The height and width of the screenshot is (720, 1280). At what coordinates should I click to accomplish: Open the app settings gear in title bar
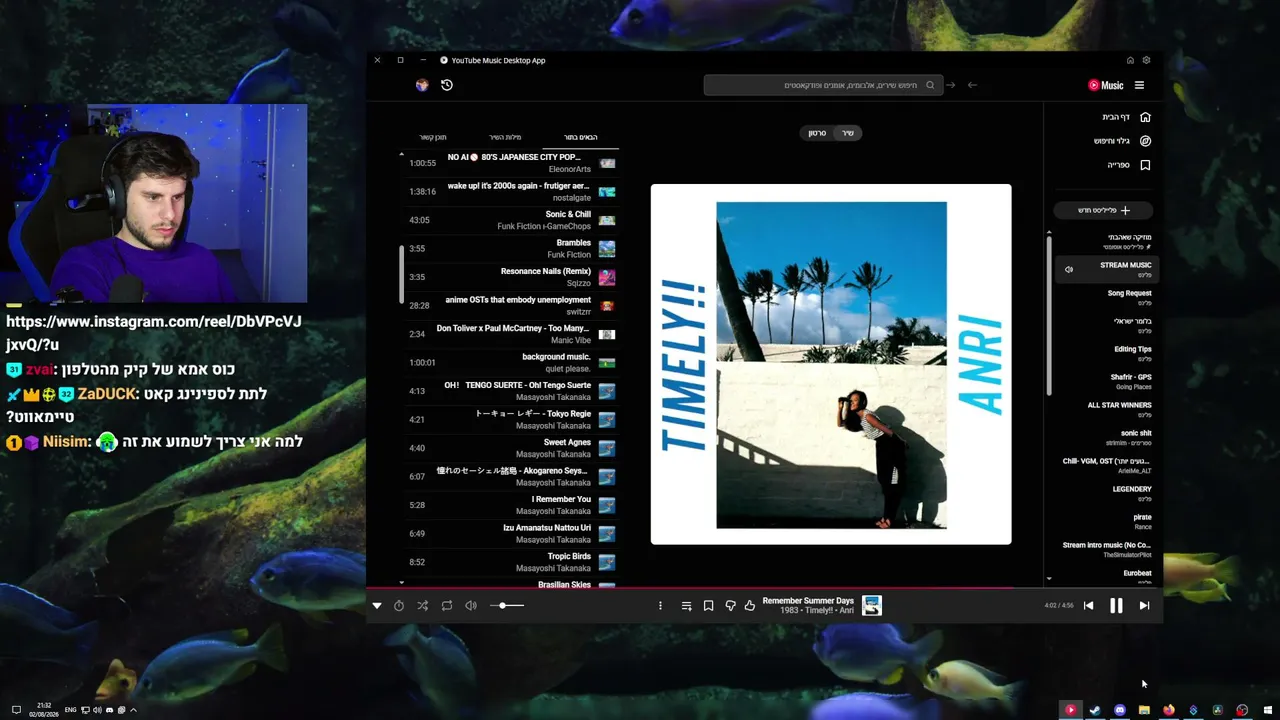pyautogui.click(x=1146, y=60)
